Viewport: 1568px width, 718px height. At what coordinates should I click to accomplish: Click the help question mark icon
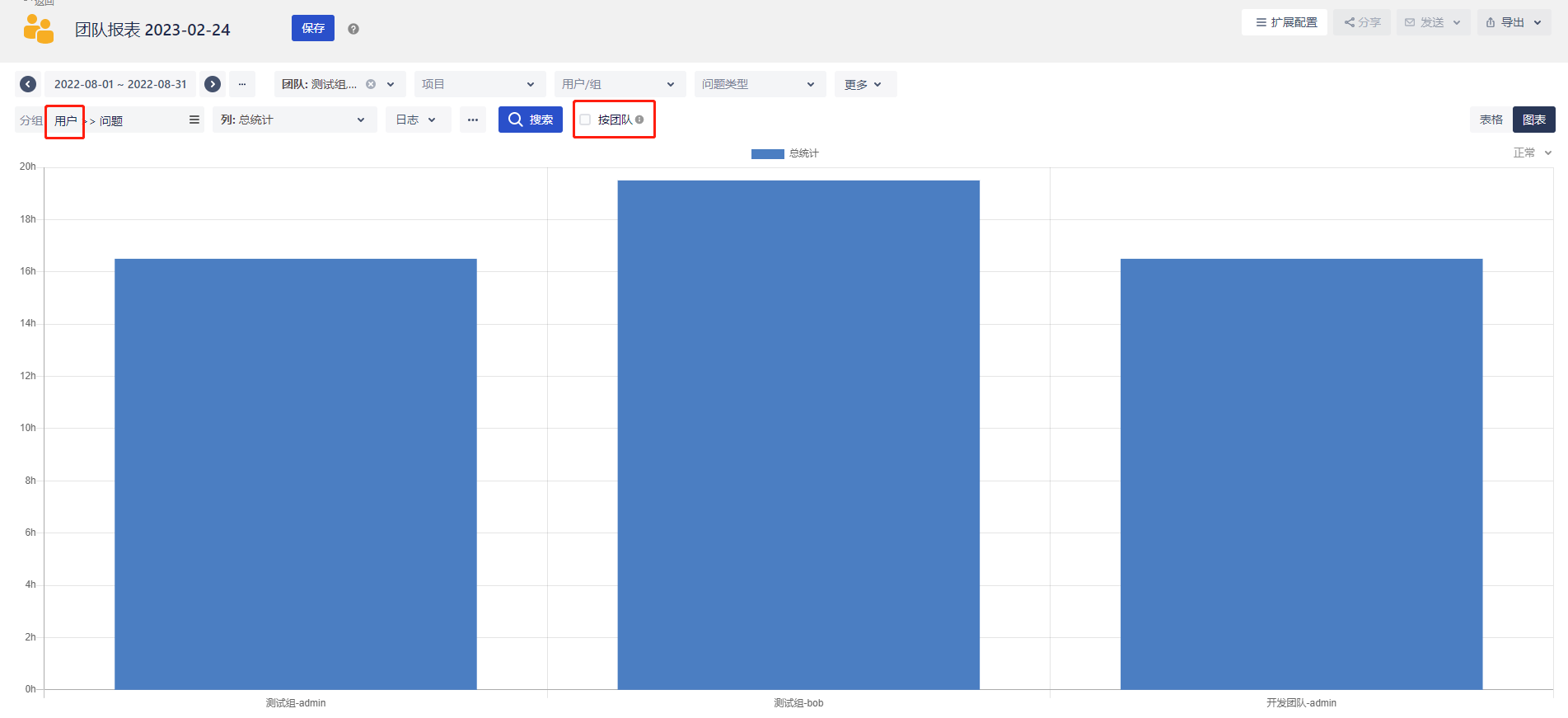[x=353, y=29]
